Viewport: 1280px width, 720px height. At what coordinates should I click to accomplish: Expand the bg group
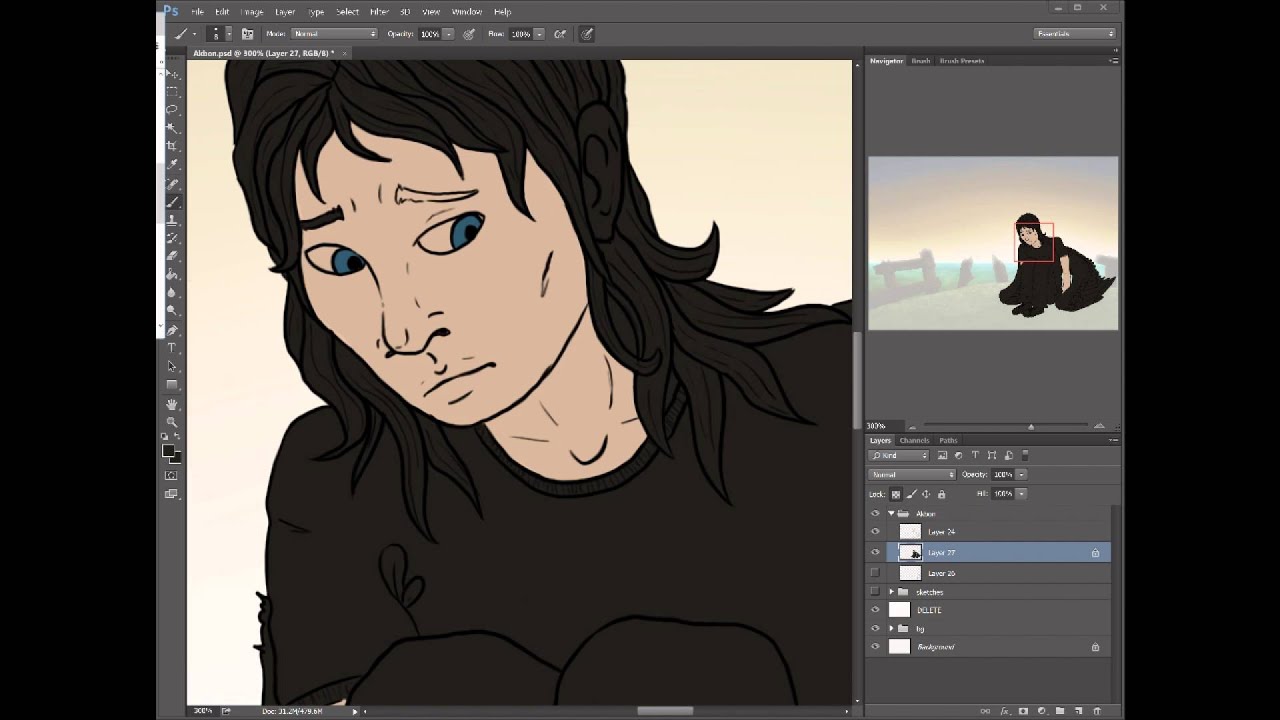click(x=891, y=629)
